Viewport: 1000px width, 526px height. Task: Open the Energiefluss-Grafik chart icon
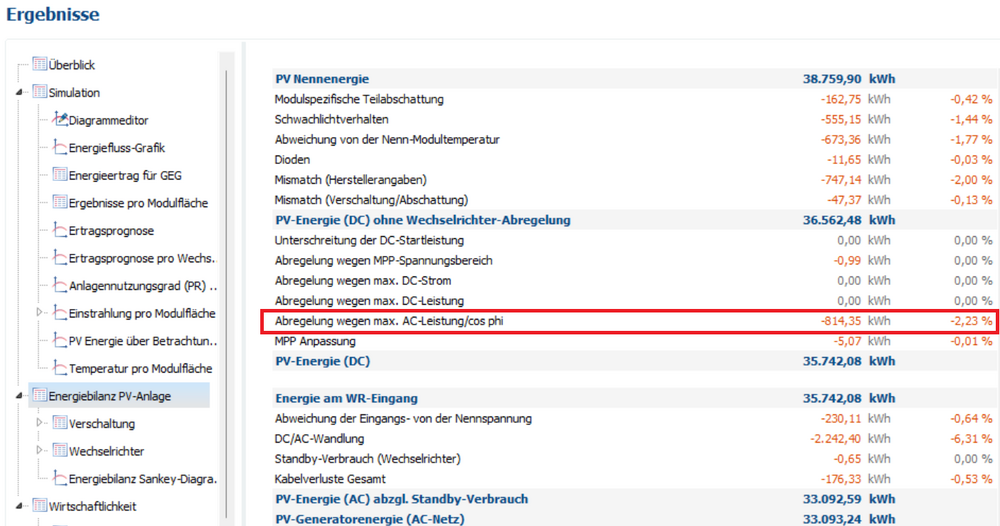click(x=60, y=147)
